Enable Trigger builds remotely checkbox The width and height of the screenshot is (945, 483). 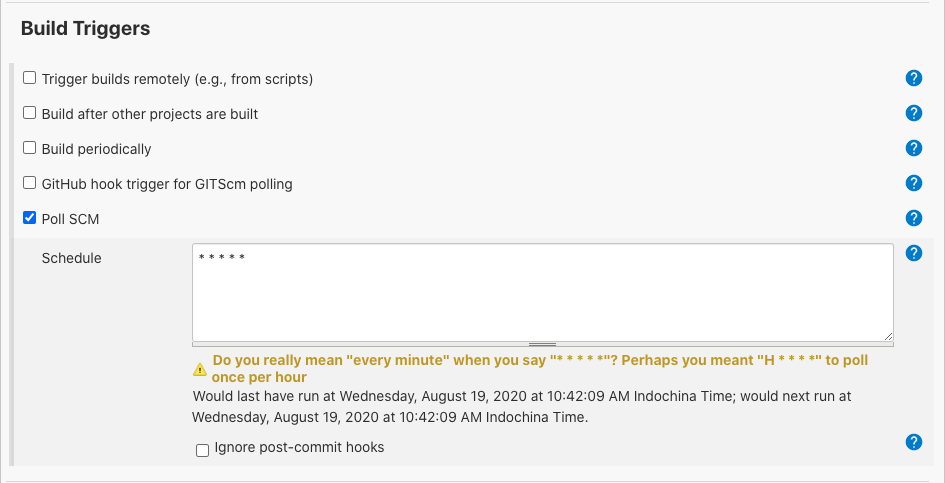point(30,78)
